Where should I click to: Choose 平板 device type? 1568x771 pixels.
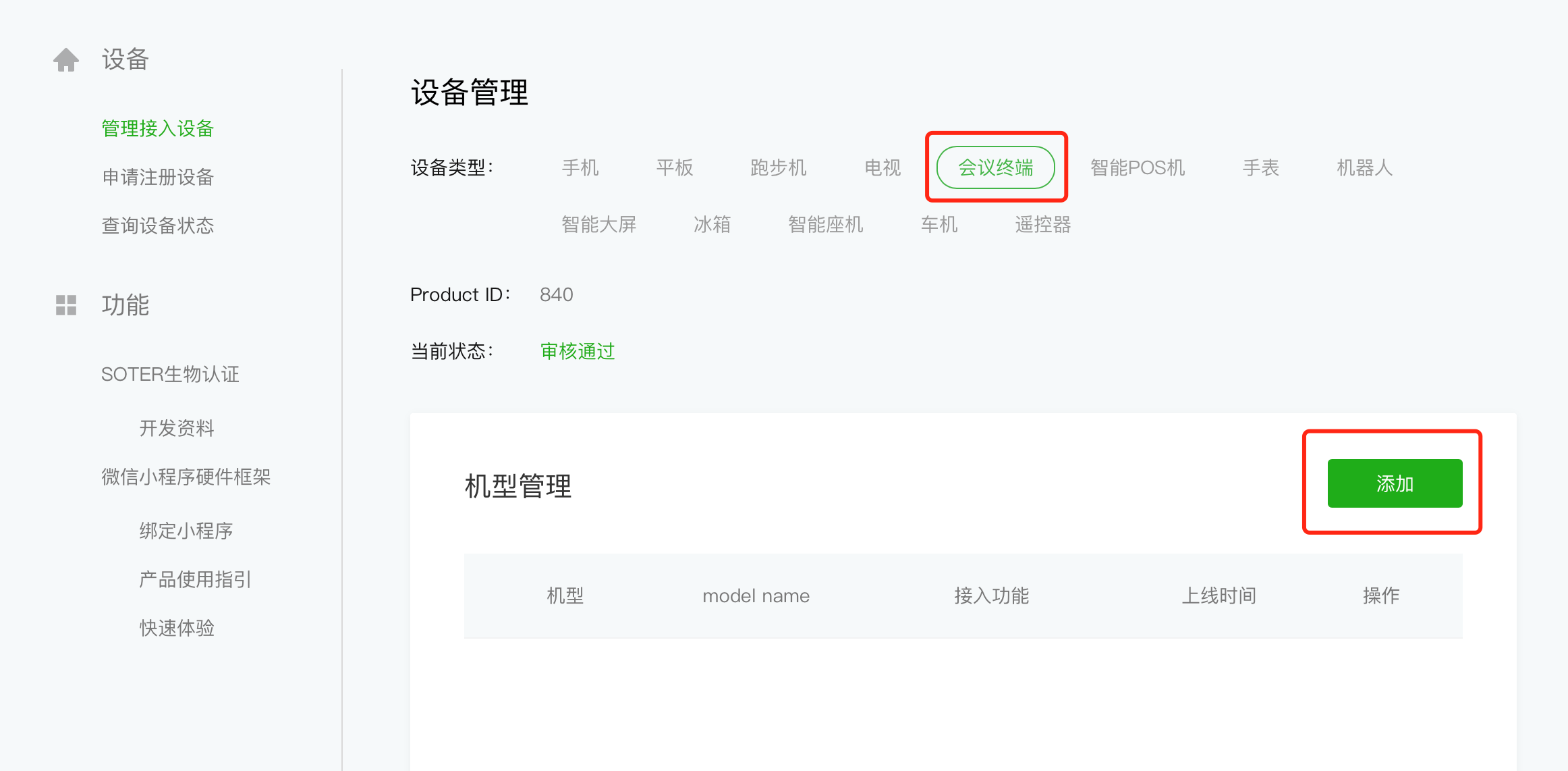pyautogui.click(x=674, y=167)
